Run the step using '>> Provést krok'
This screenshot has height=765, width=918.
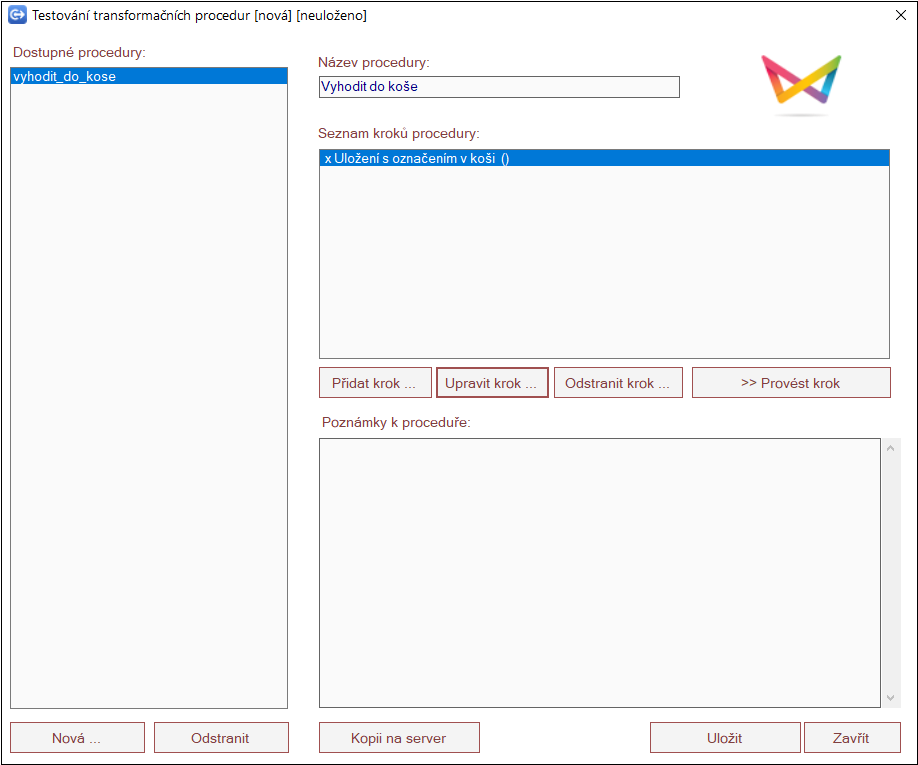790,383
